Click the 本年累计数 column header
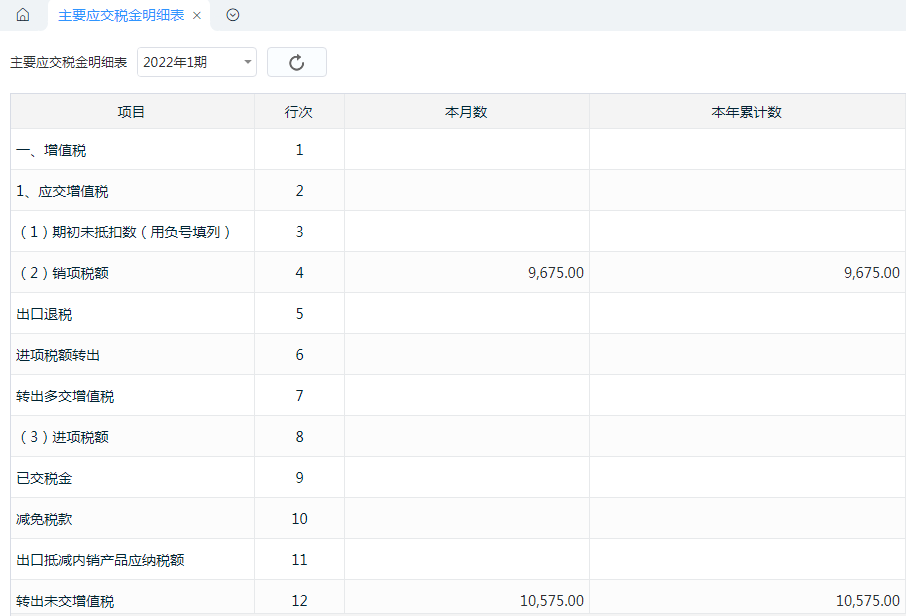Image resolution: width=906 pixels, height=616 pixels. tap(747, 112)
